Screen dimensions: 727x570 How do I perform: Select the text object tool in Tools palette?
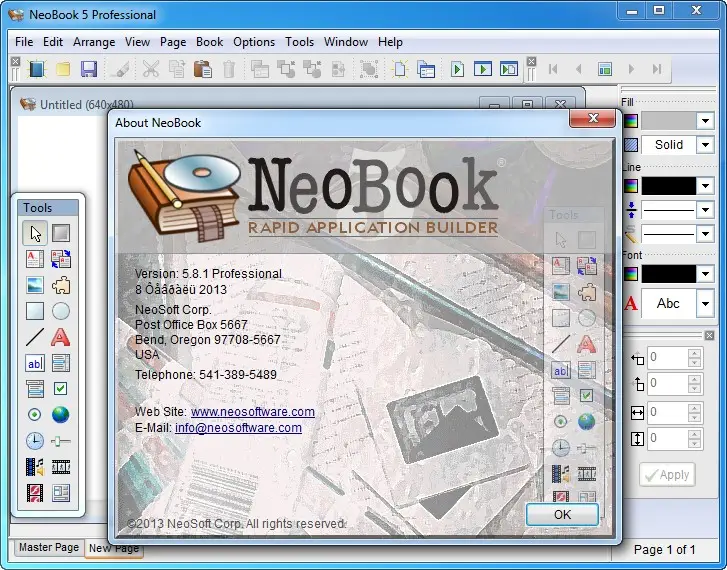coord(35,259)
